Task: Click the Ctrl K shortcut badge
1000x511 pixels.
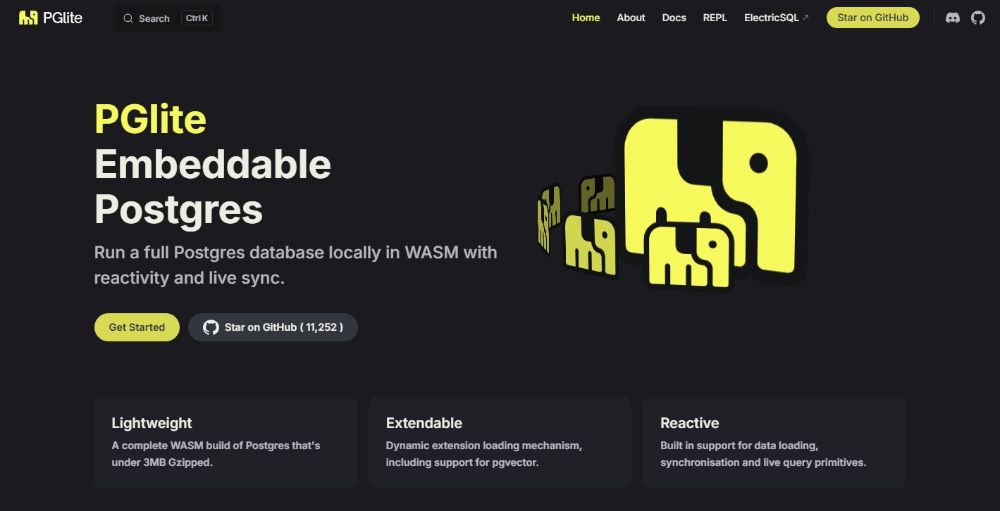Action: [196, 19]
